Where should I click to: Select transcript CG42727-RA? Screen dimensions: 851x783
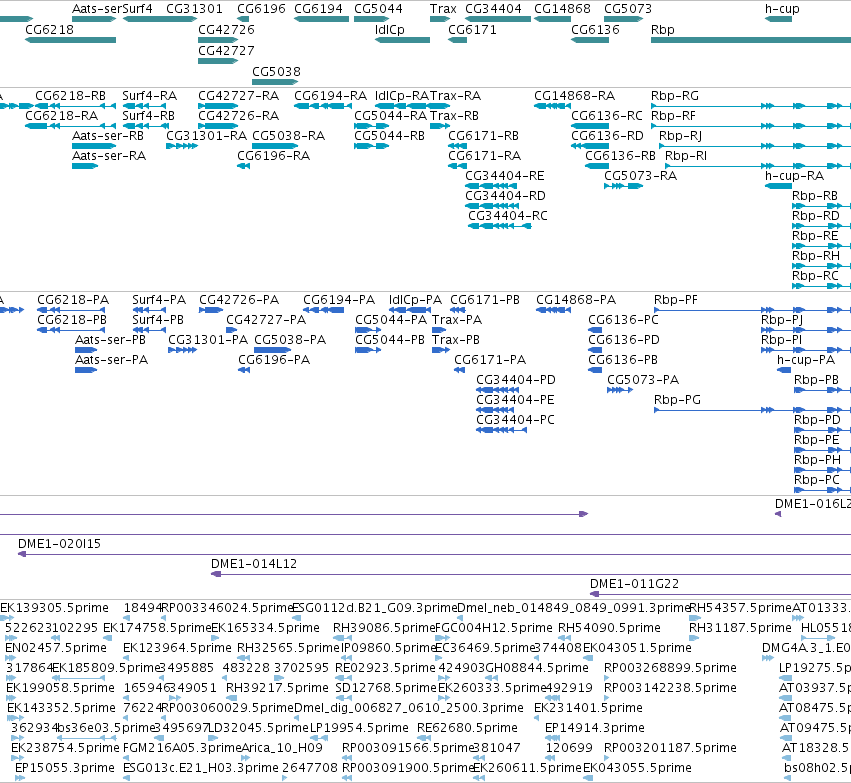(218, 106)
